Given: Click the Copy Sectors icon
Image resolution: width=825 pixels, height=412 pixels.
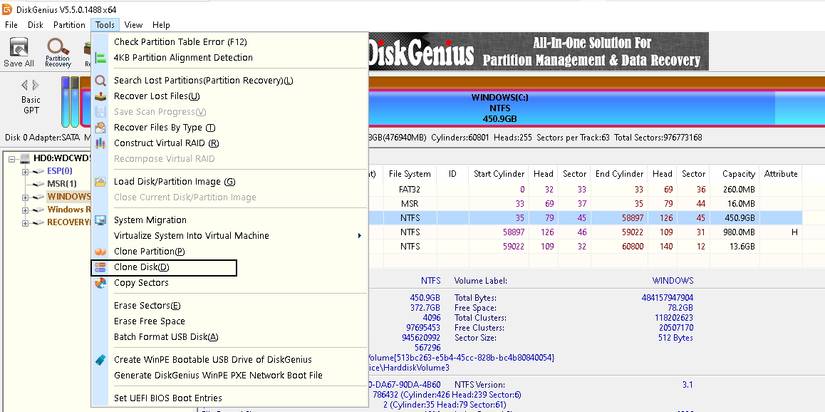Looking at the screenshot, I should [100, 283].
